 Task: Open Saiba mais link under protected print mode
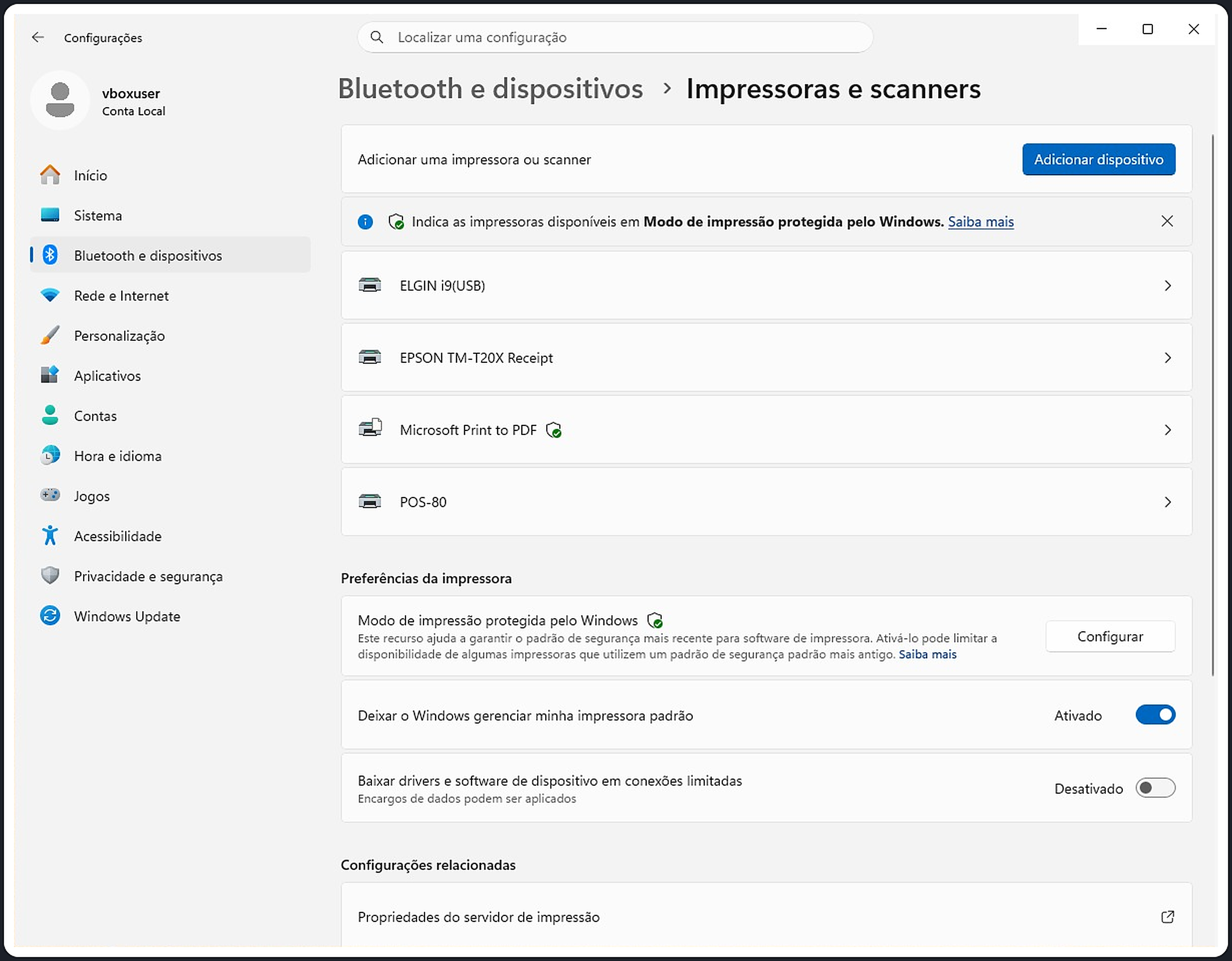pos(927,654)
